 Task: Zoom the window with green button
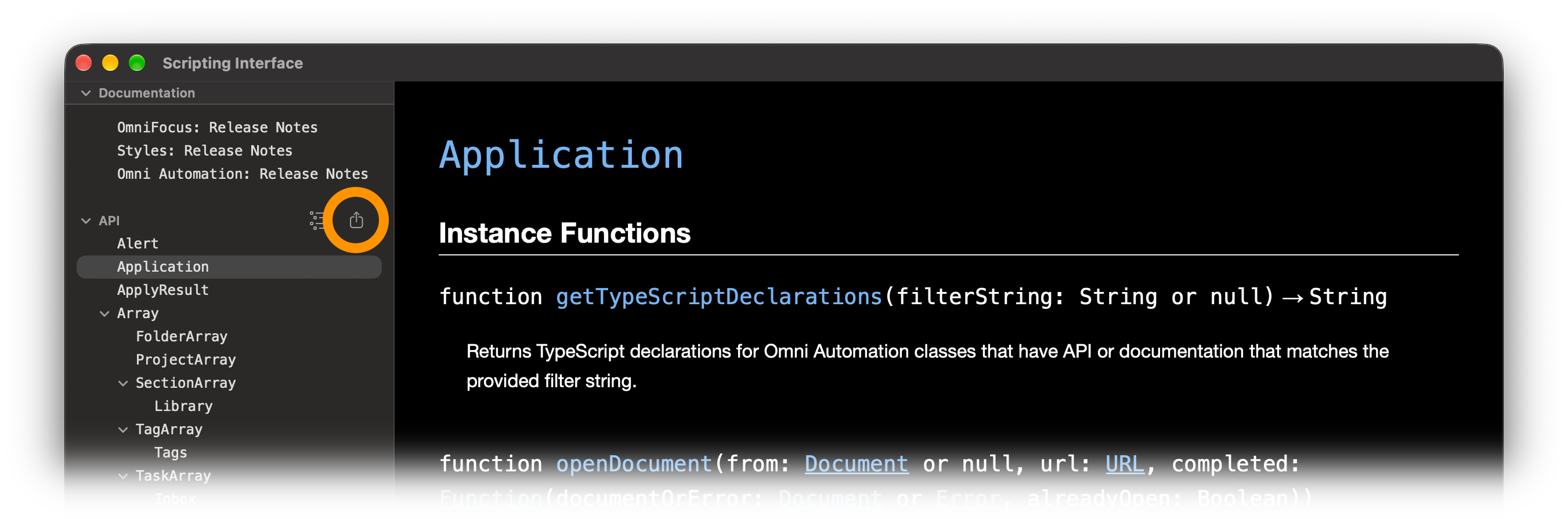(137, 63)
